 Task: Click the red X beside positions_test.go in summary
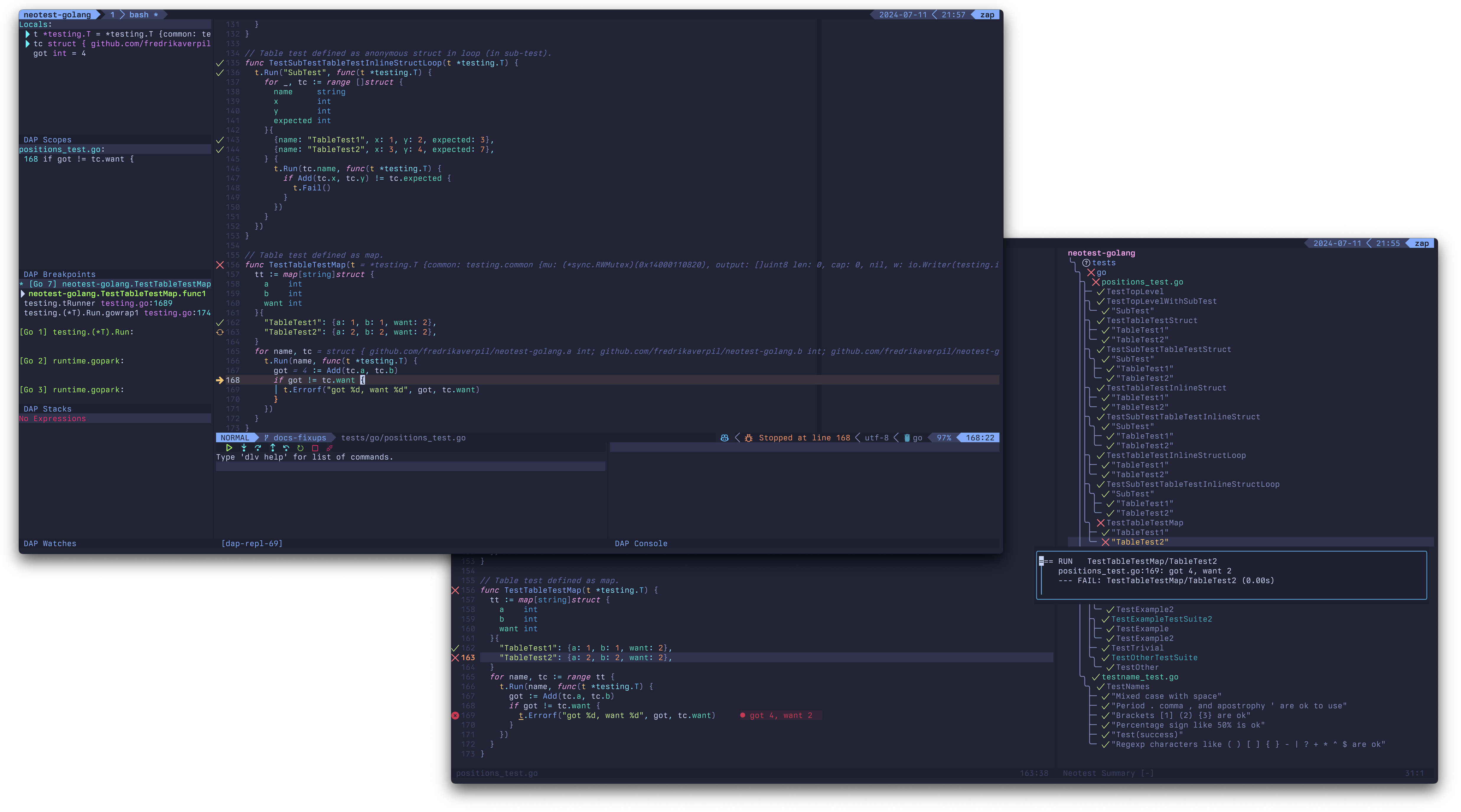(x=1096, y=282)
